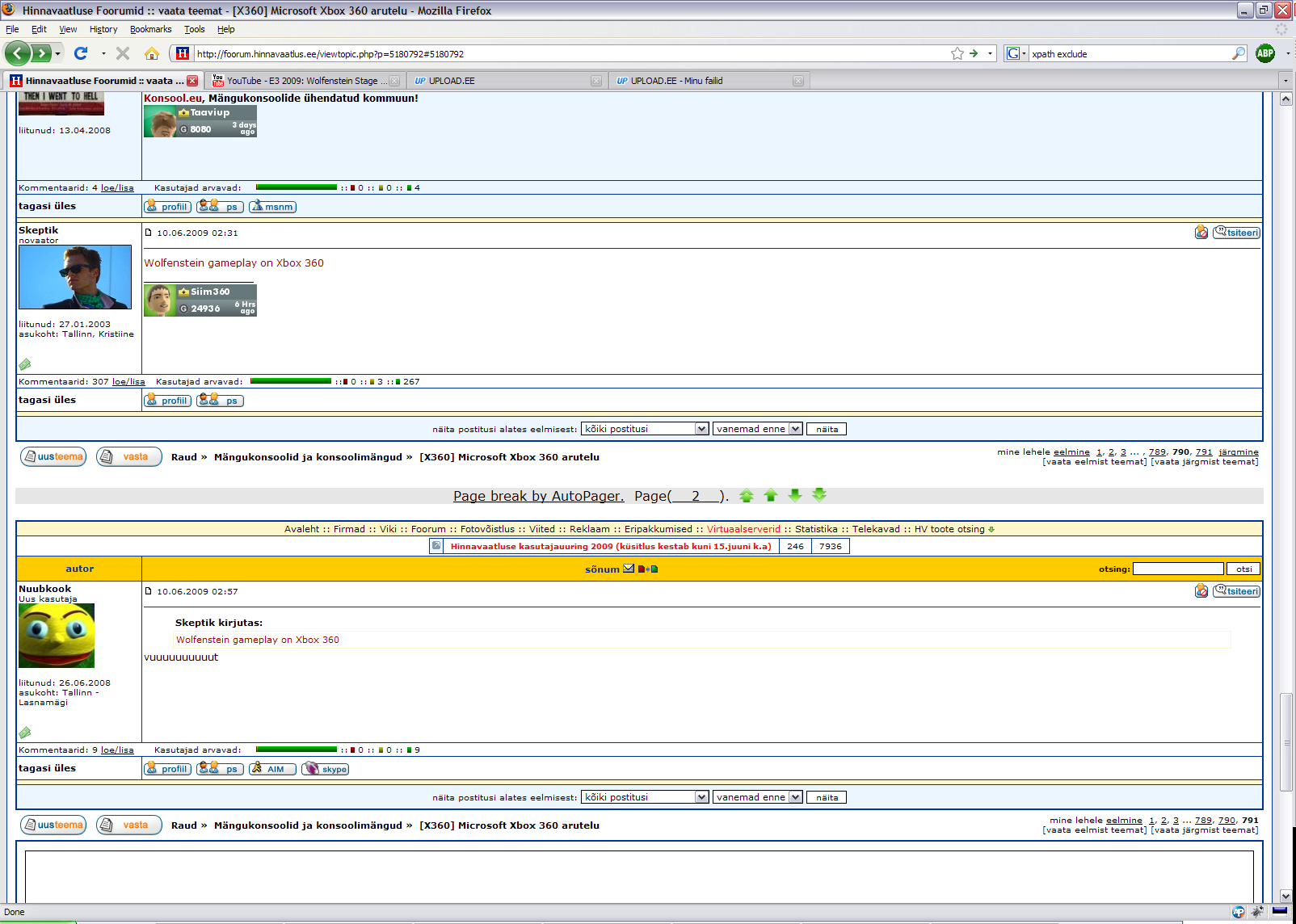Click the poll icon beside kasutajauuring link
Viewport: 1296px width, 924px height.
point(436,546)
